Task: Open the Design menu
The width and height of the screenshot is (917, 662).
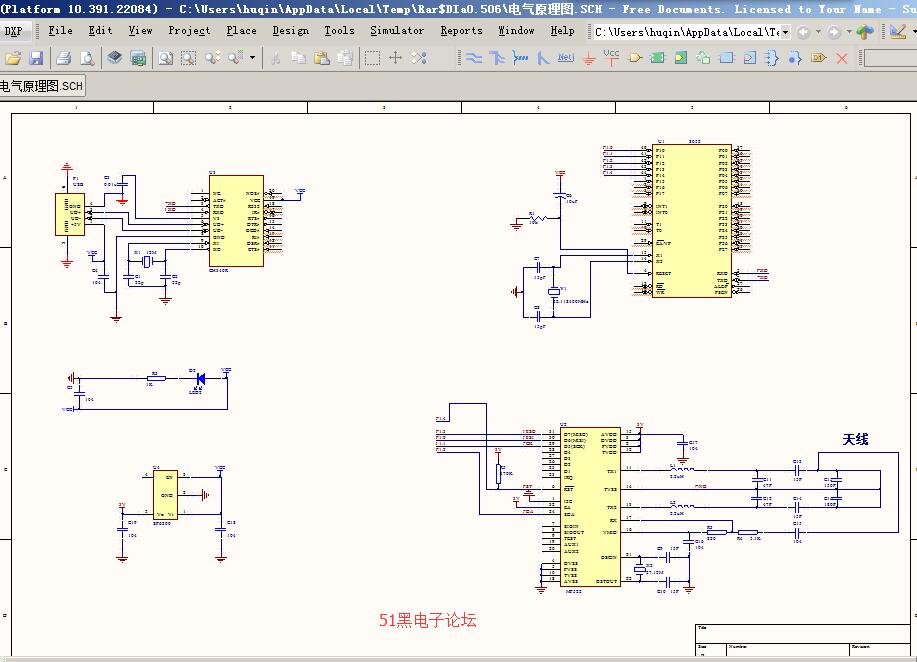Action: pyautogui.click(x=290, y=31)
